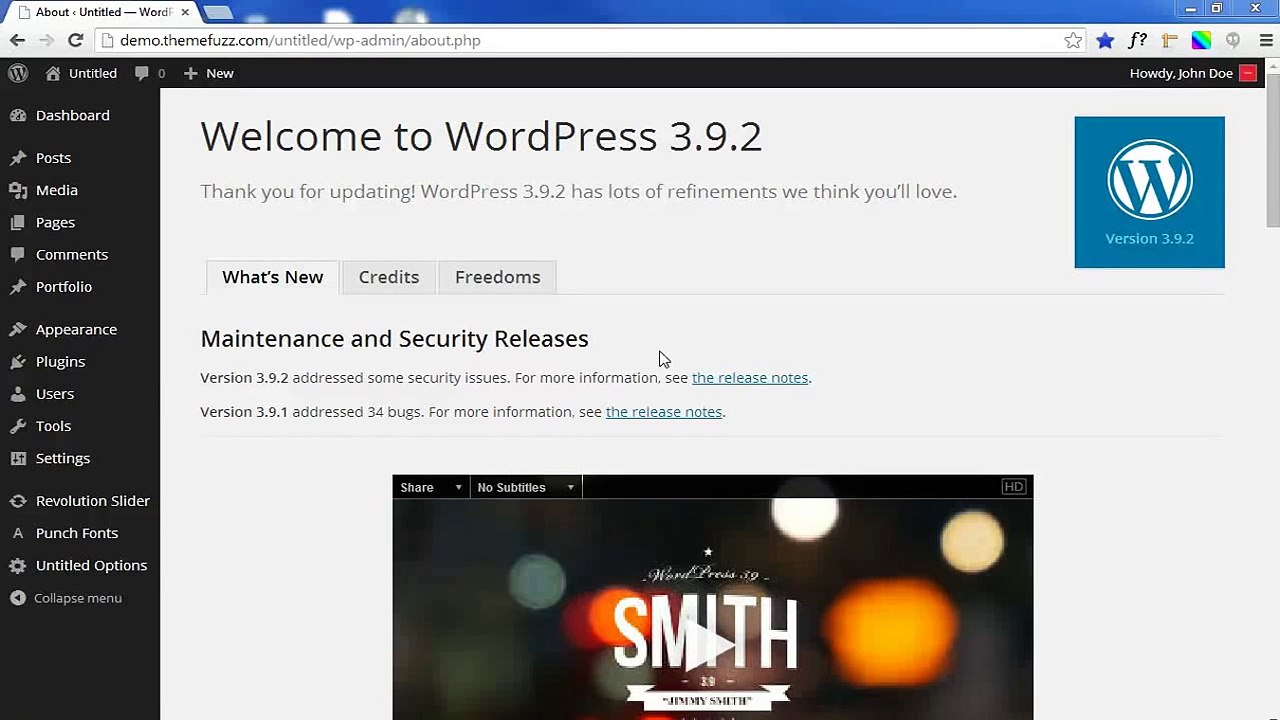
Task: Open a new browser tab
Action: pyautogui.click(x=218, y=12)
